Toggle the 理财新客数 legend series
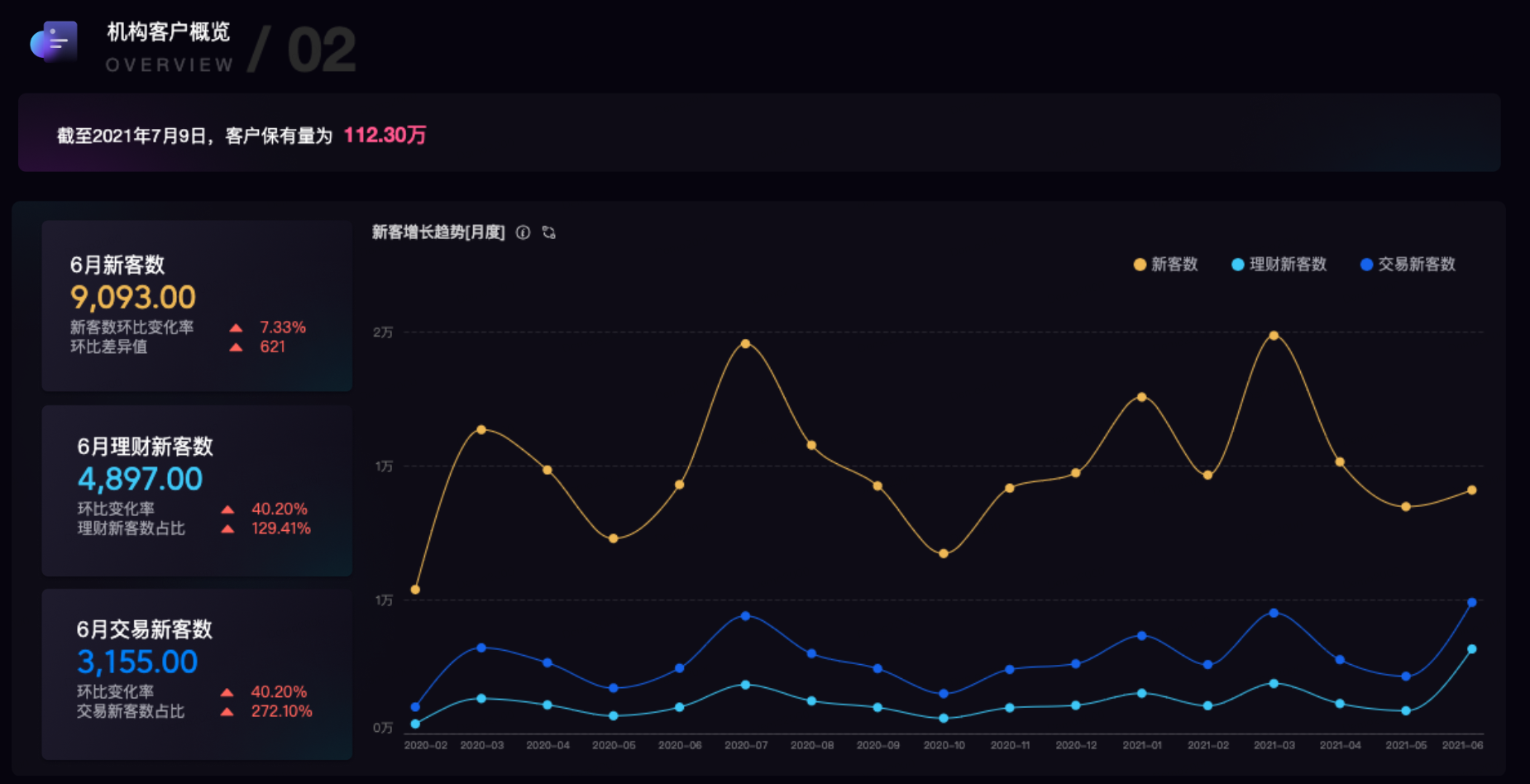 [x=1279, y=265]
